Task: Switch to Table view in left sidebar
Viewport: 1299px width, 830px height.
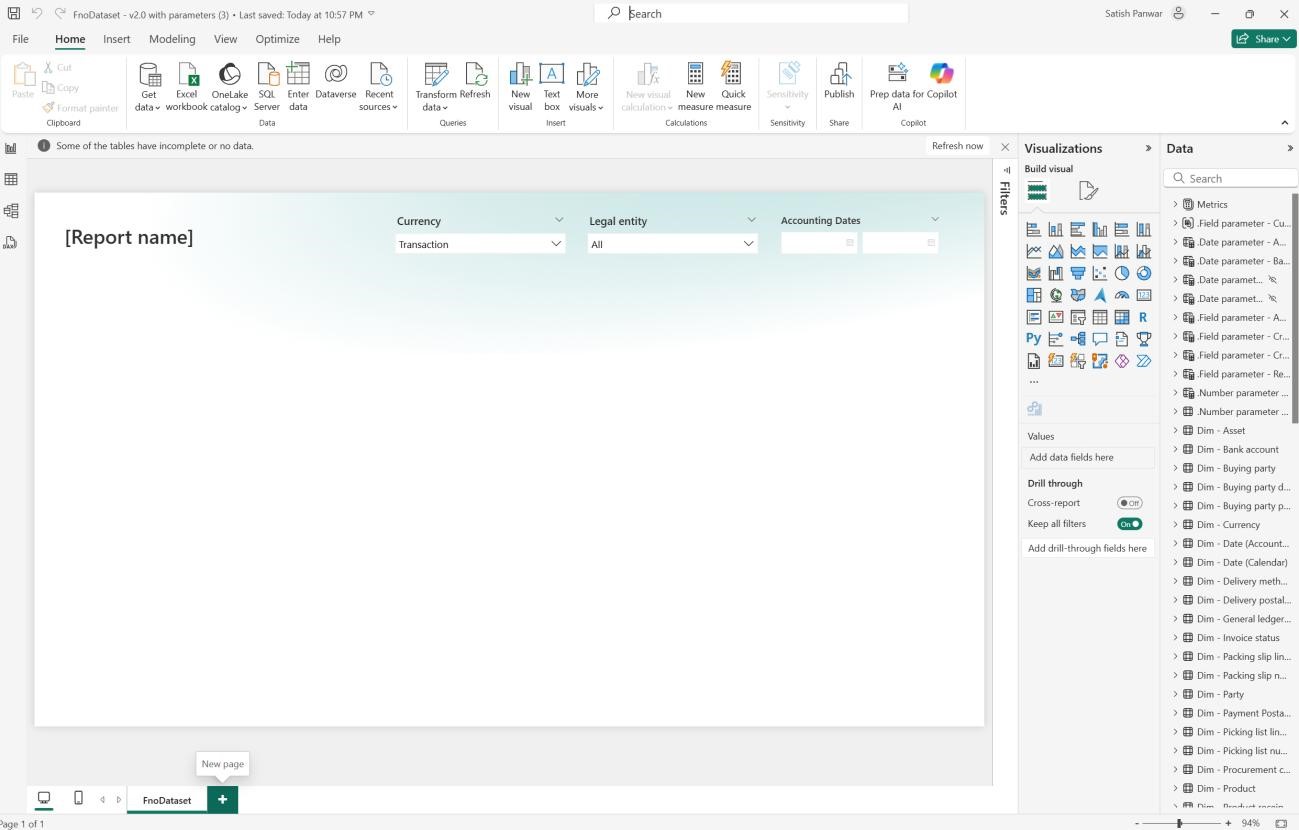Action: click(11, 180)
